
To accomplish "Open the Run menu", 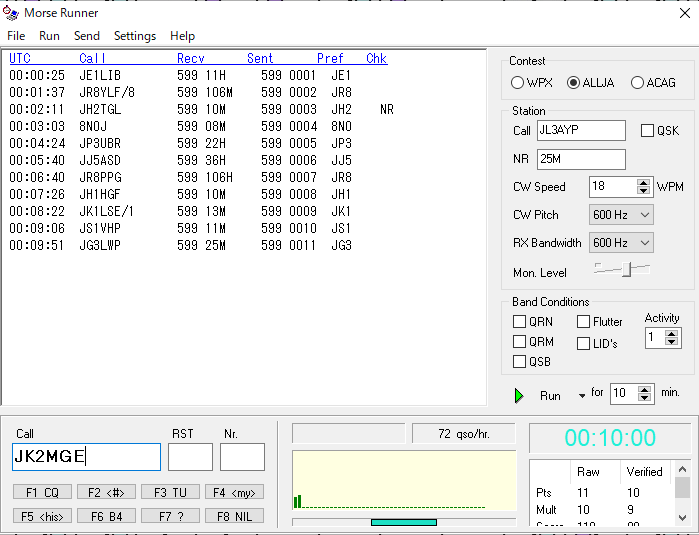I will click(x=49, y=36).
